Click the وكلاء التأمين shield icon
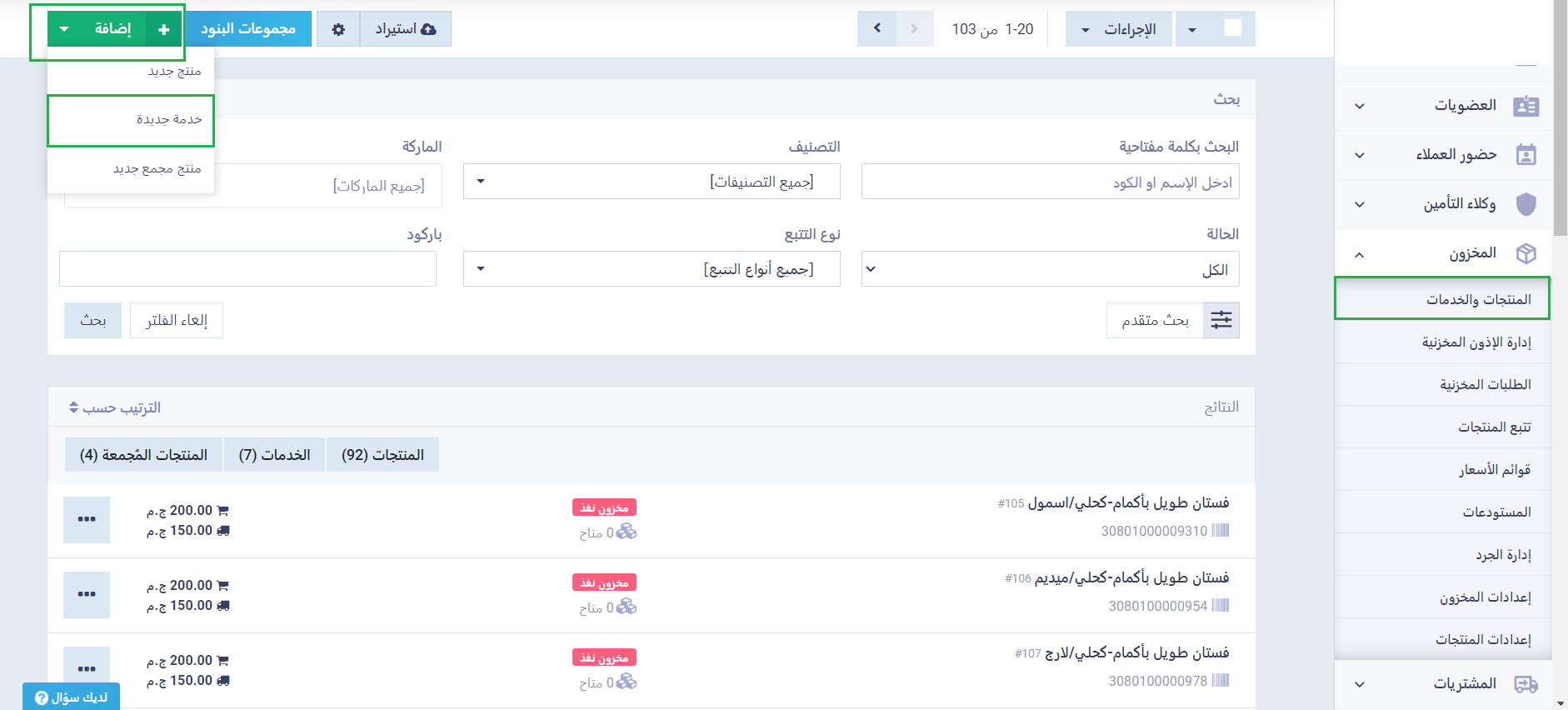The image size is (1568, 710). (1526, 204)
